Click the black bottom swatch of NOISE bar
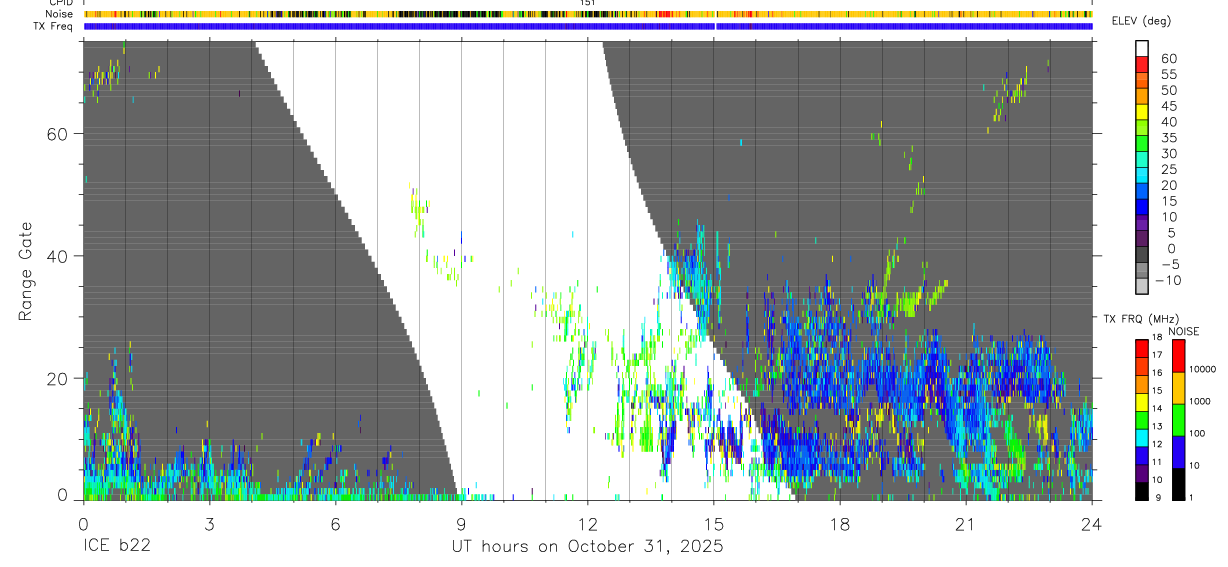The image size is (1228, 567). tap(1178, 482)
